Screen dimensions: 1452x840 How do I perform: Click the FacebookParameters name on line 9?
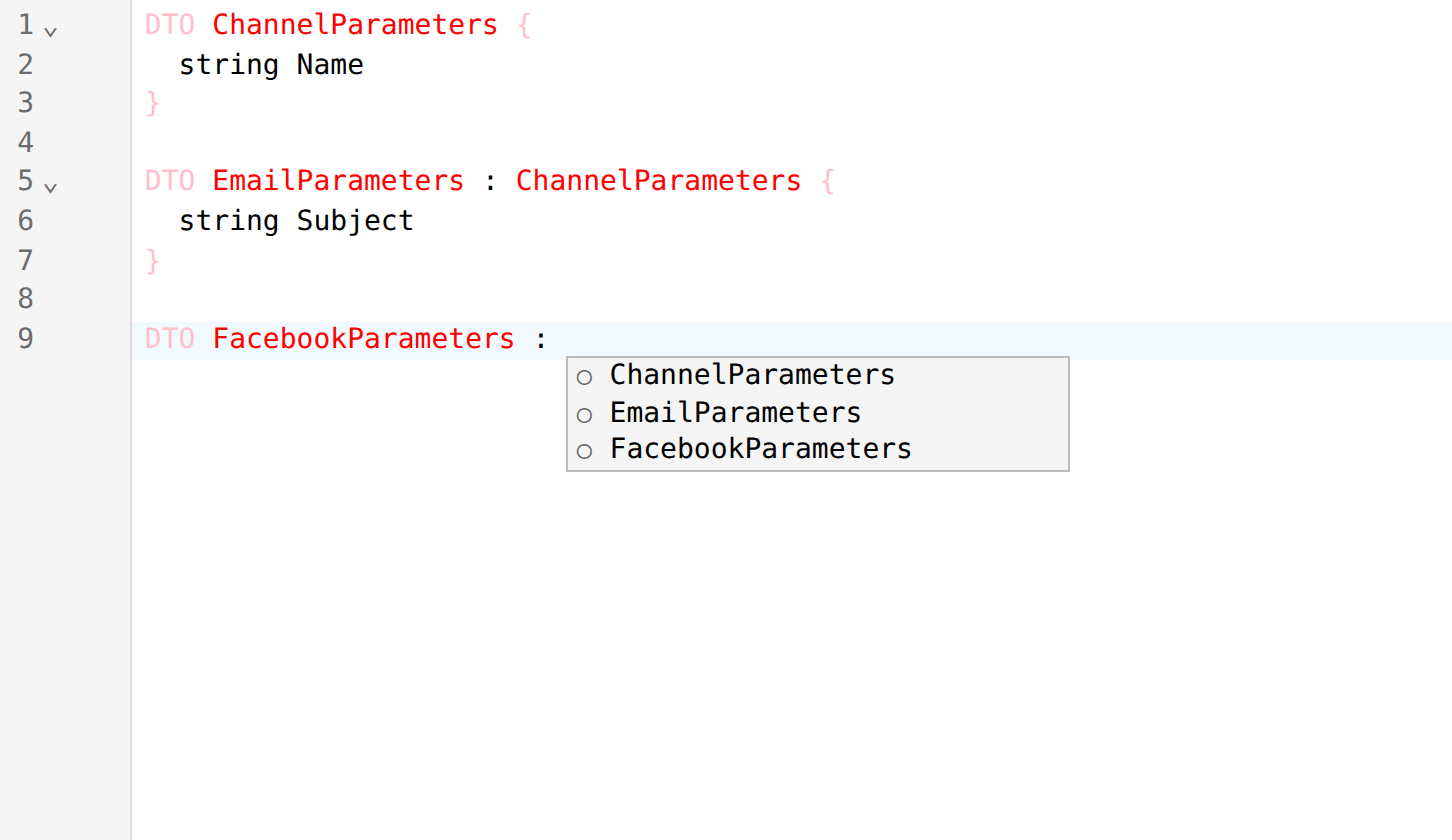tap(363, 338)
